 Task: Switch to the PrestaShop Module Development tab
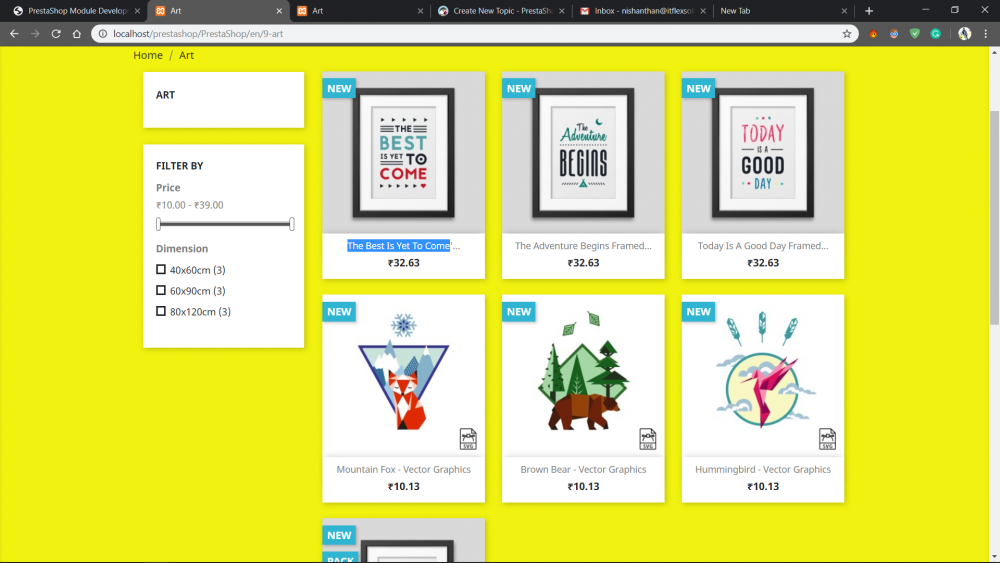coord(77,11)
